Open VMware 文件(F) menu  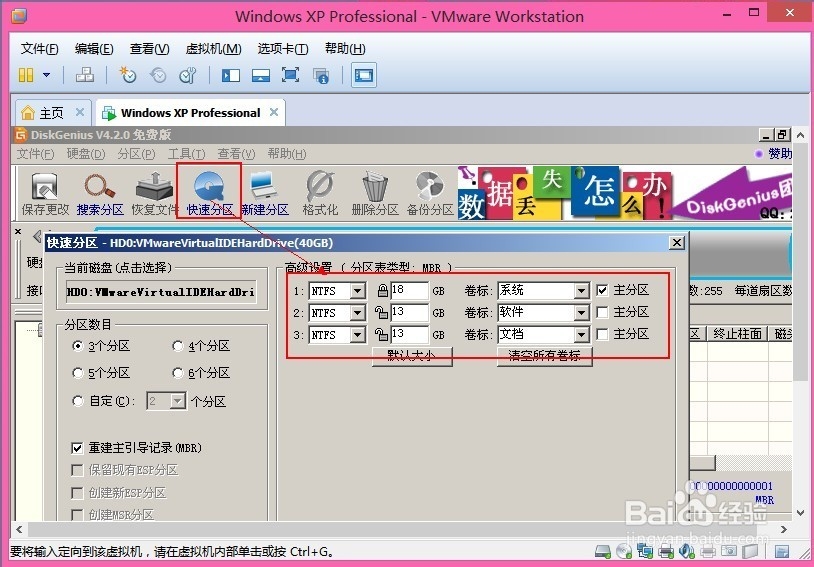[x=39, y=49]
